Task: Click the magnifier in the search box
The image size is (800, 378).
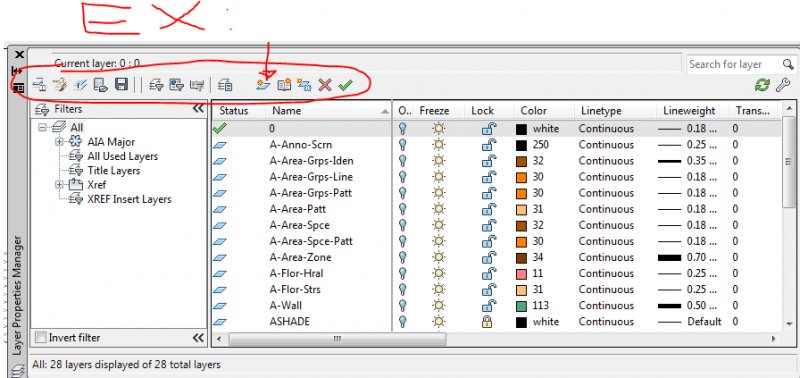Action: (x=788, y=64)
